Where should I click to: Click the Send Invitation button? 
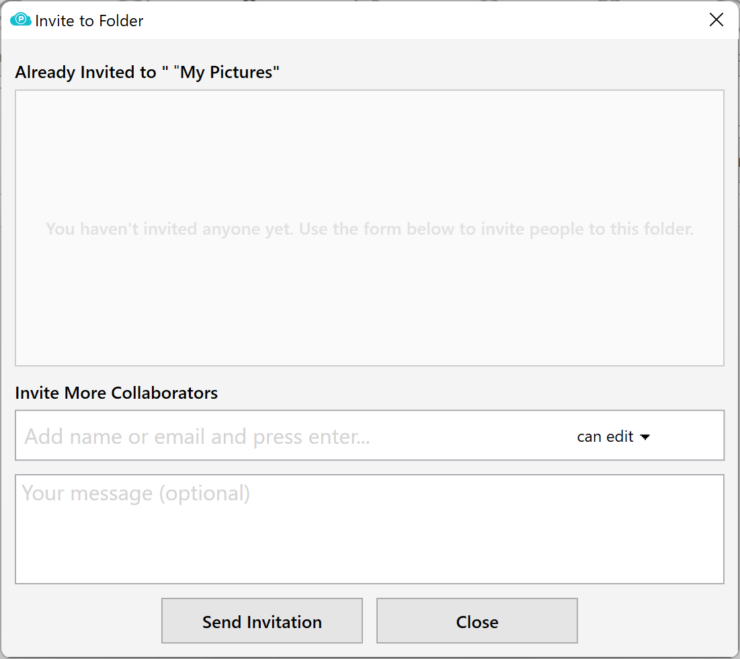pos(262,621)
